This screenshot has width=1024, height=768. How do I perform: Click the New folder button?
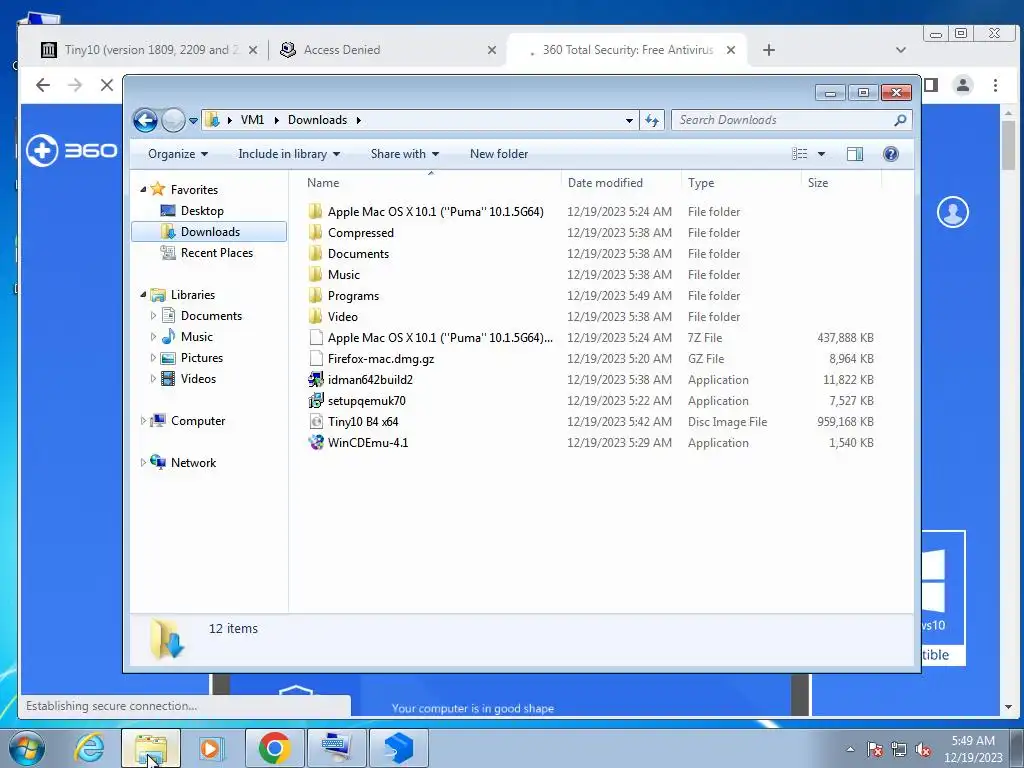click(499, 154)
